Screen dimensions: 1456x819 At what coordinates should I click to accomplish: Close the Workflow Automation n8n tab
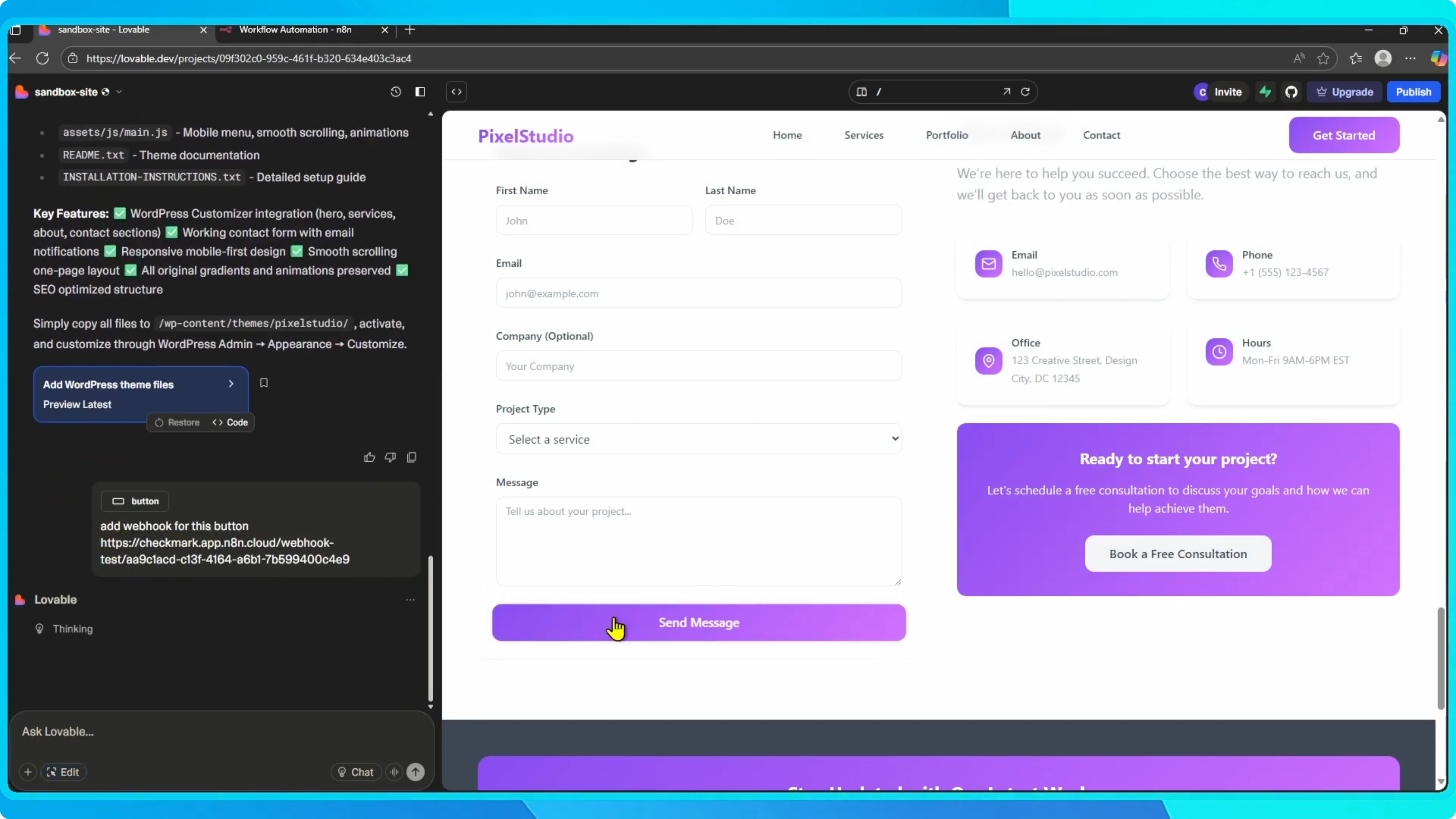click(x=385, y=30)
